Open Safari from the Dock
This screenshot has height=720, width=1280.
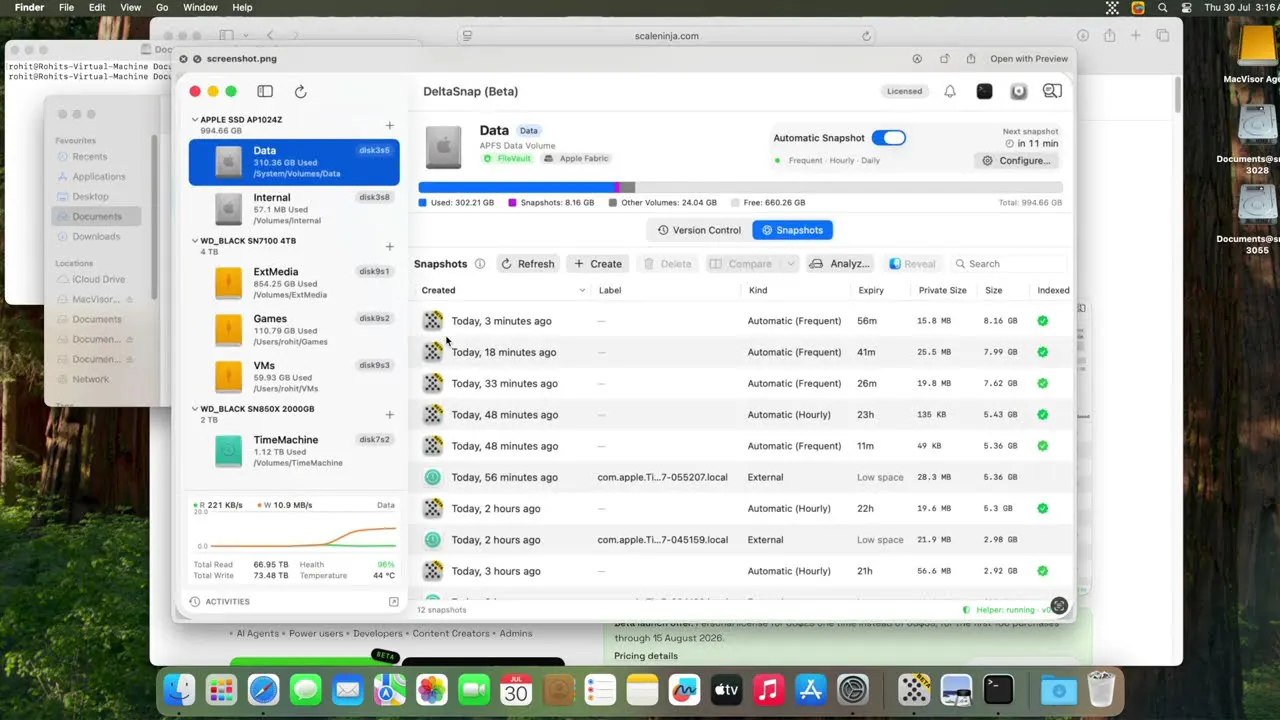click(x=264, y=689)
